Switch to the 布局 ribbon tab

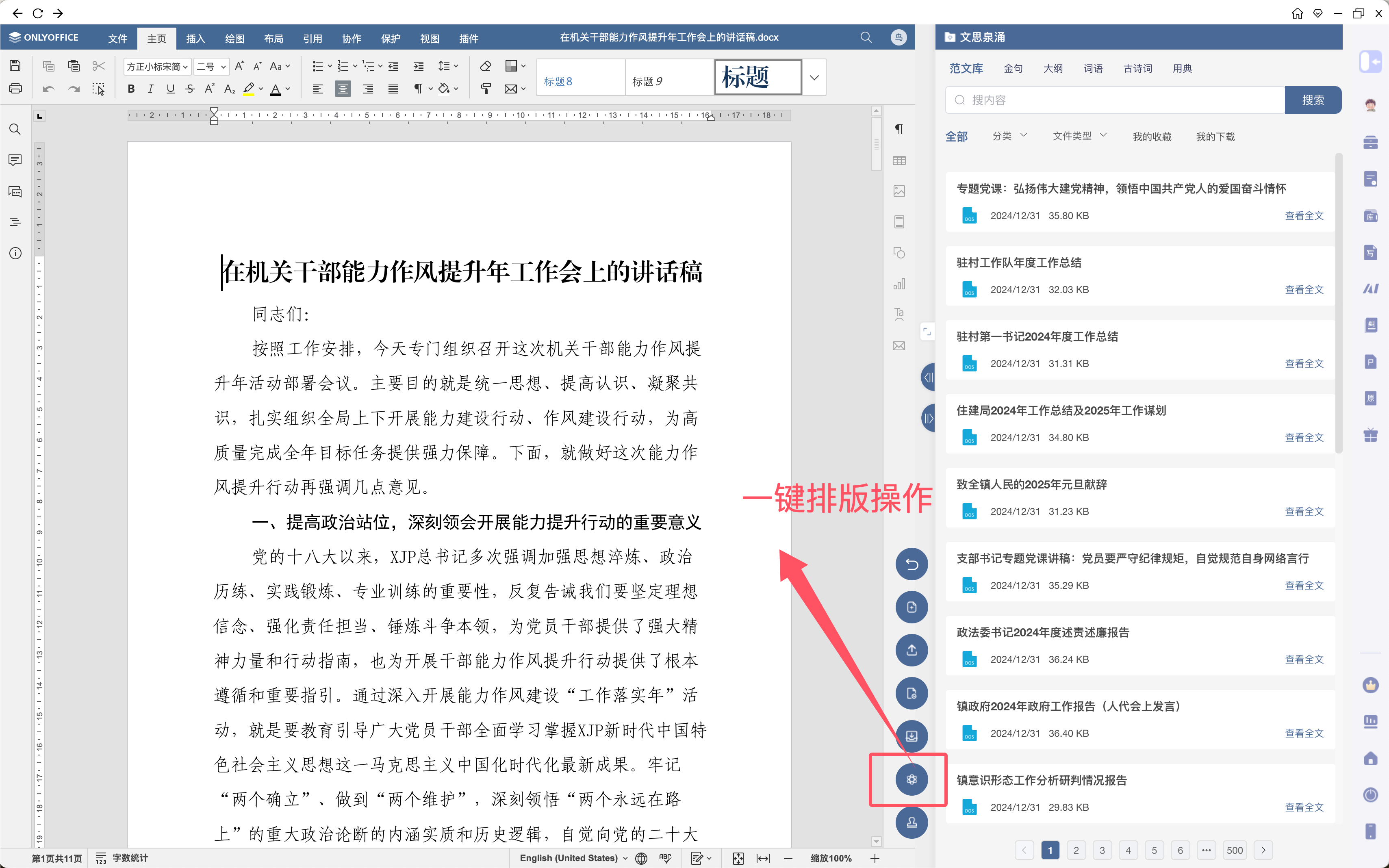[x=274, y=39]
